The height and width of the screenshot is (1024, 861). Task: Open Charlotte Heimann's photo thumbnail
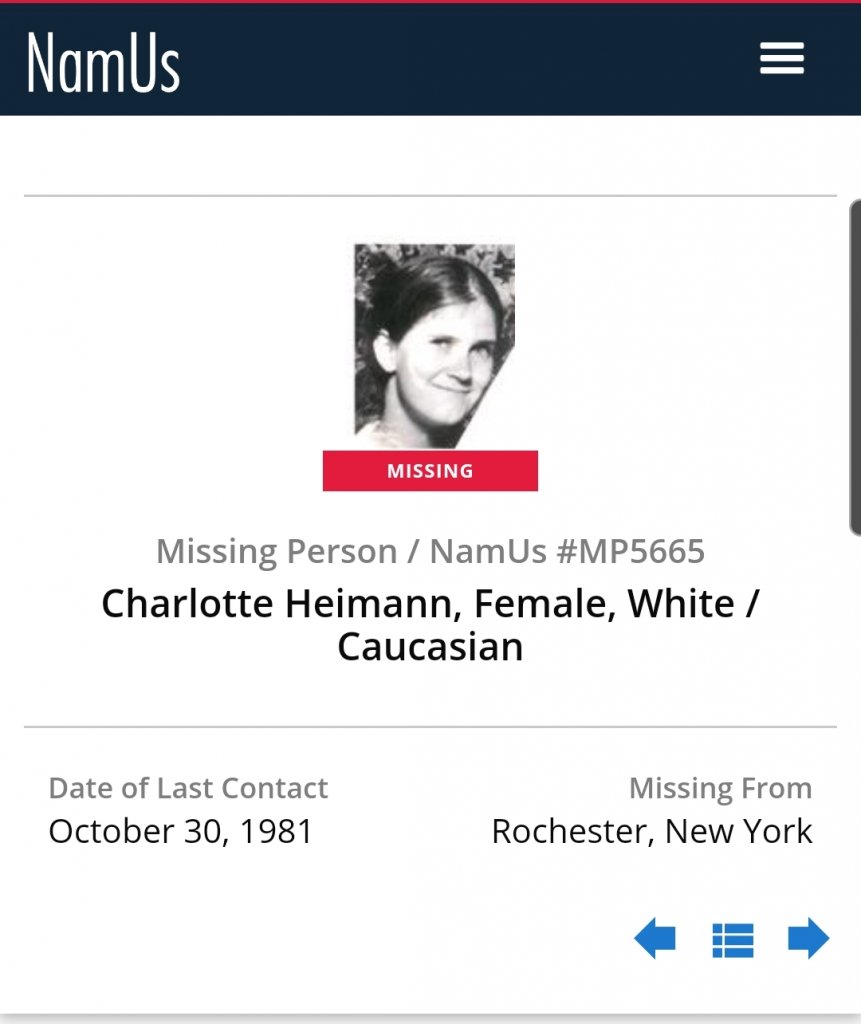point(434,345)
